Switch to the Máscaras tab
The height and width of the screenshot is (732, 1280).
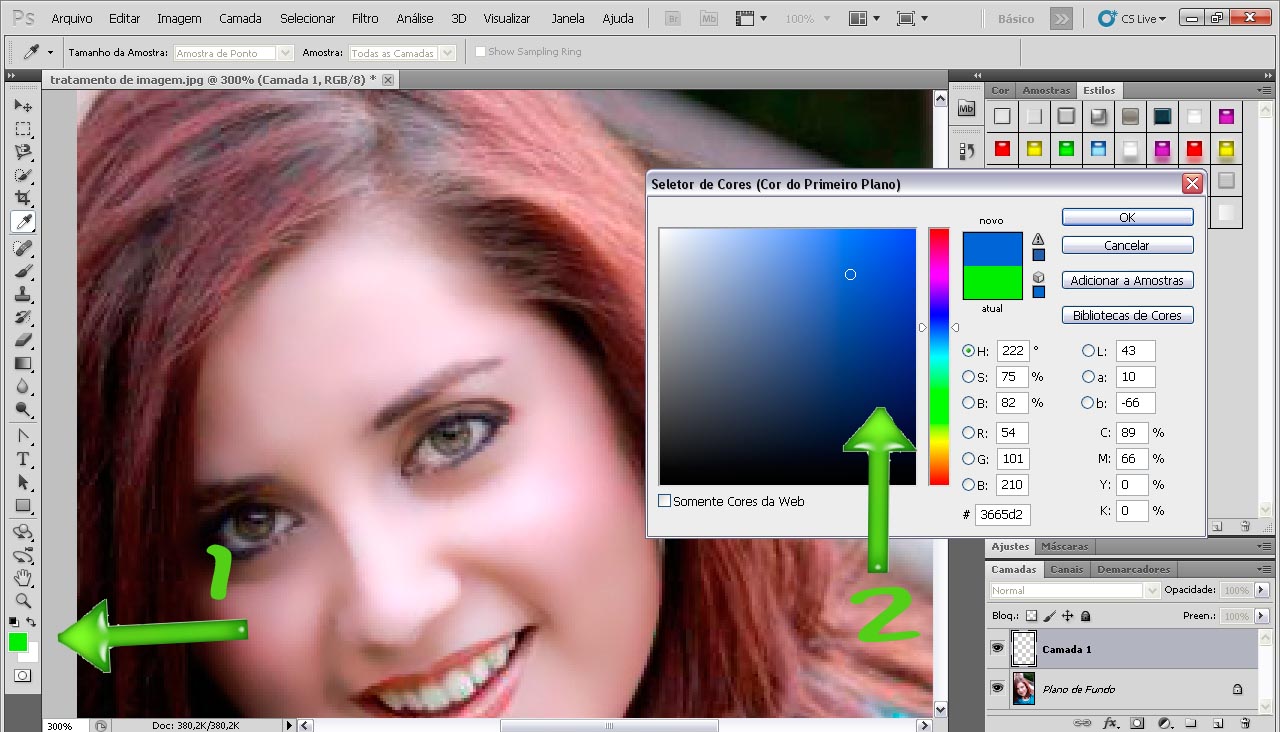click(1065, 546)
